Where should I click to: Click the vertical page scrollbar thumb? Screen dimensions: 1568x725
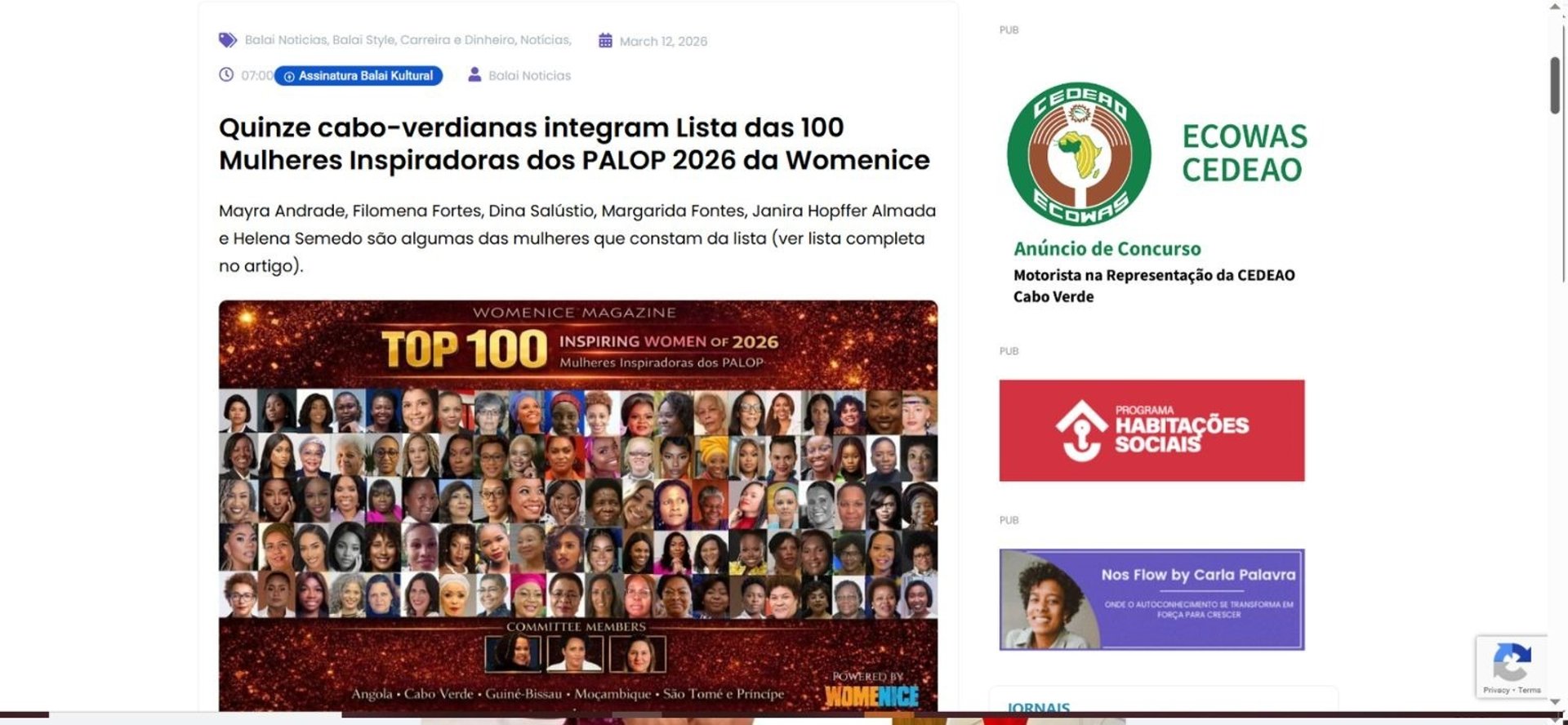pos(1556,86)
